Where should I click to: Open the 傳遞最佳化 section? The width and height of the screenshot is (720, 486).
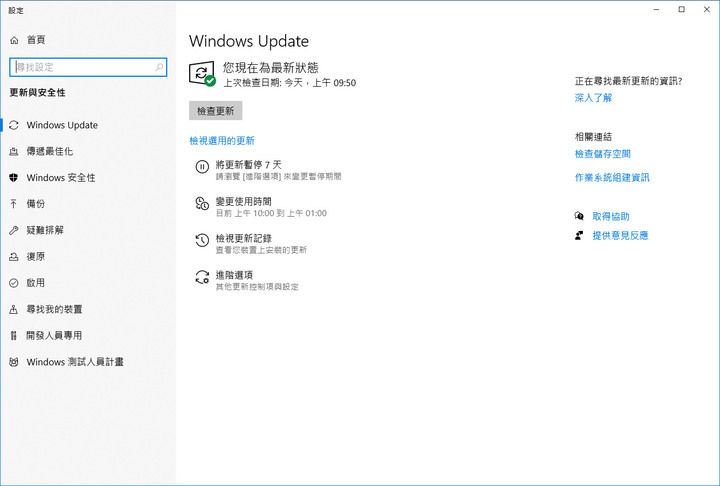pos(50,151)
